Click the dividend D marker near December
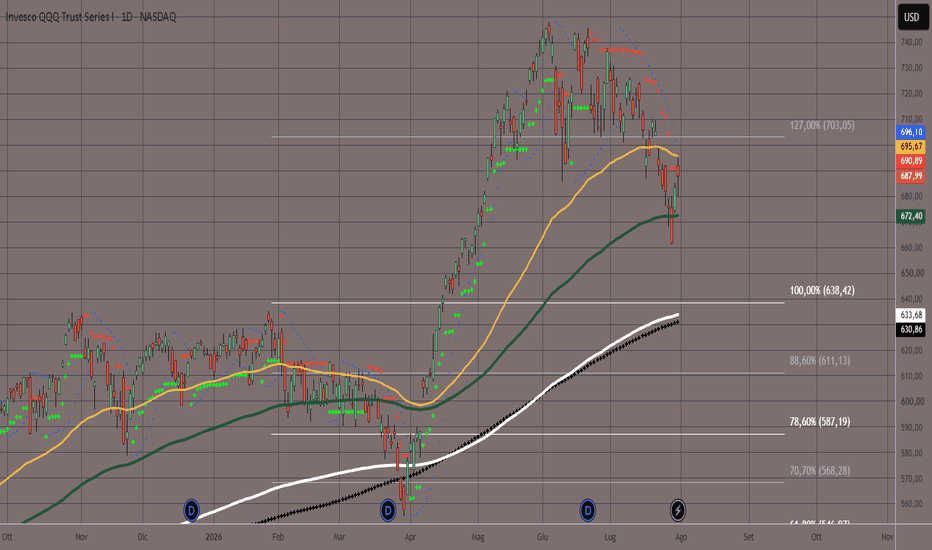The height and width of the screenshot is (550, 932). [191, 510]
